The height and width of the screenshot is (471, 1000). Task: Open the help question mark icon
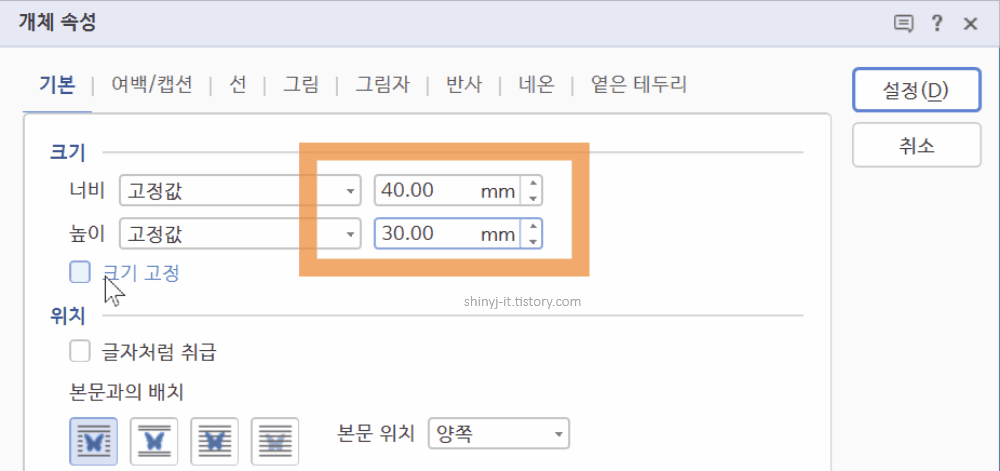pyautogui.click(x=936, y=24)
